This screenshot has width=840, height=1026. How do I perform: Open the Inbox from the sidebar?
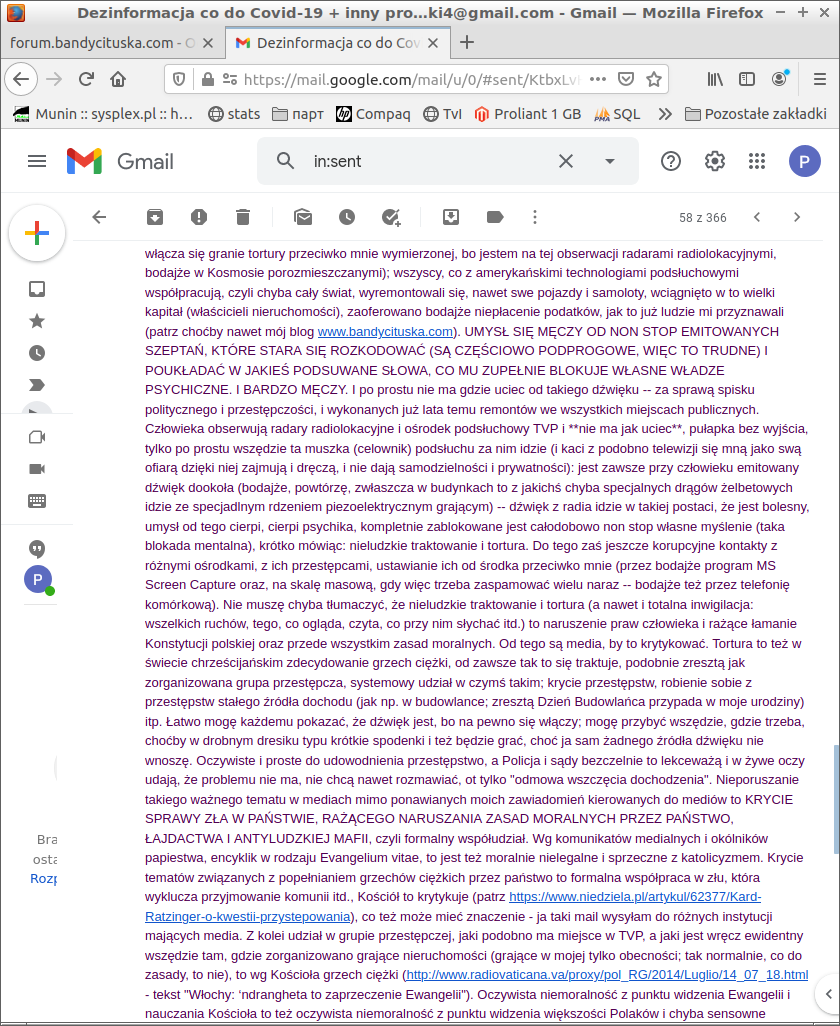37,289
